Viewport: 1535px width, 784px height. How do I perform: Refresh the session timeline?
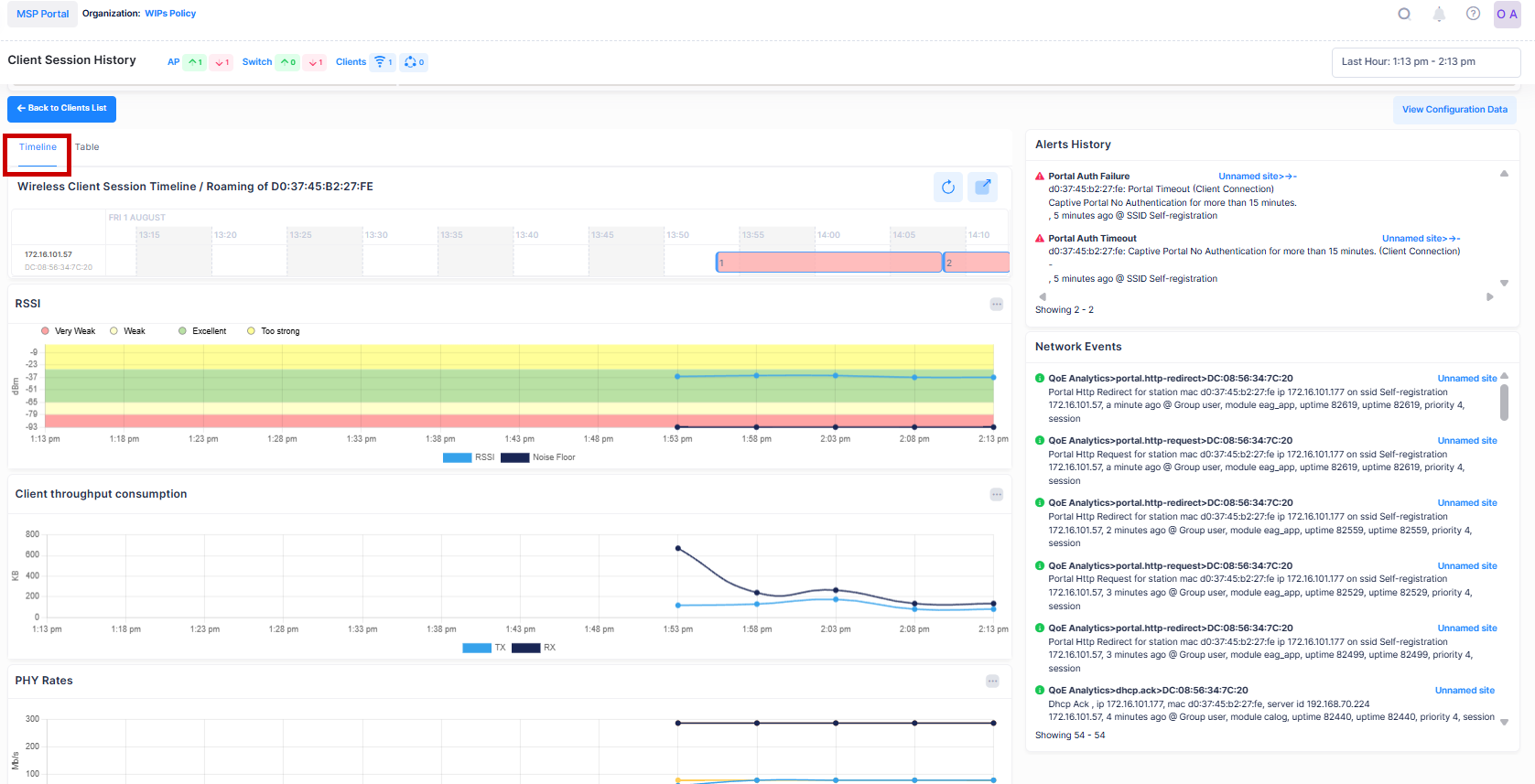[948, 187]
